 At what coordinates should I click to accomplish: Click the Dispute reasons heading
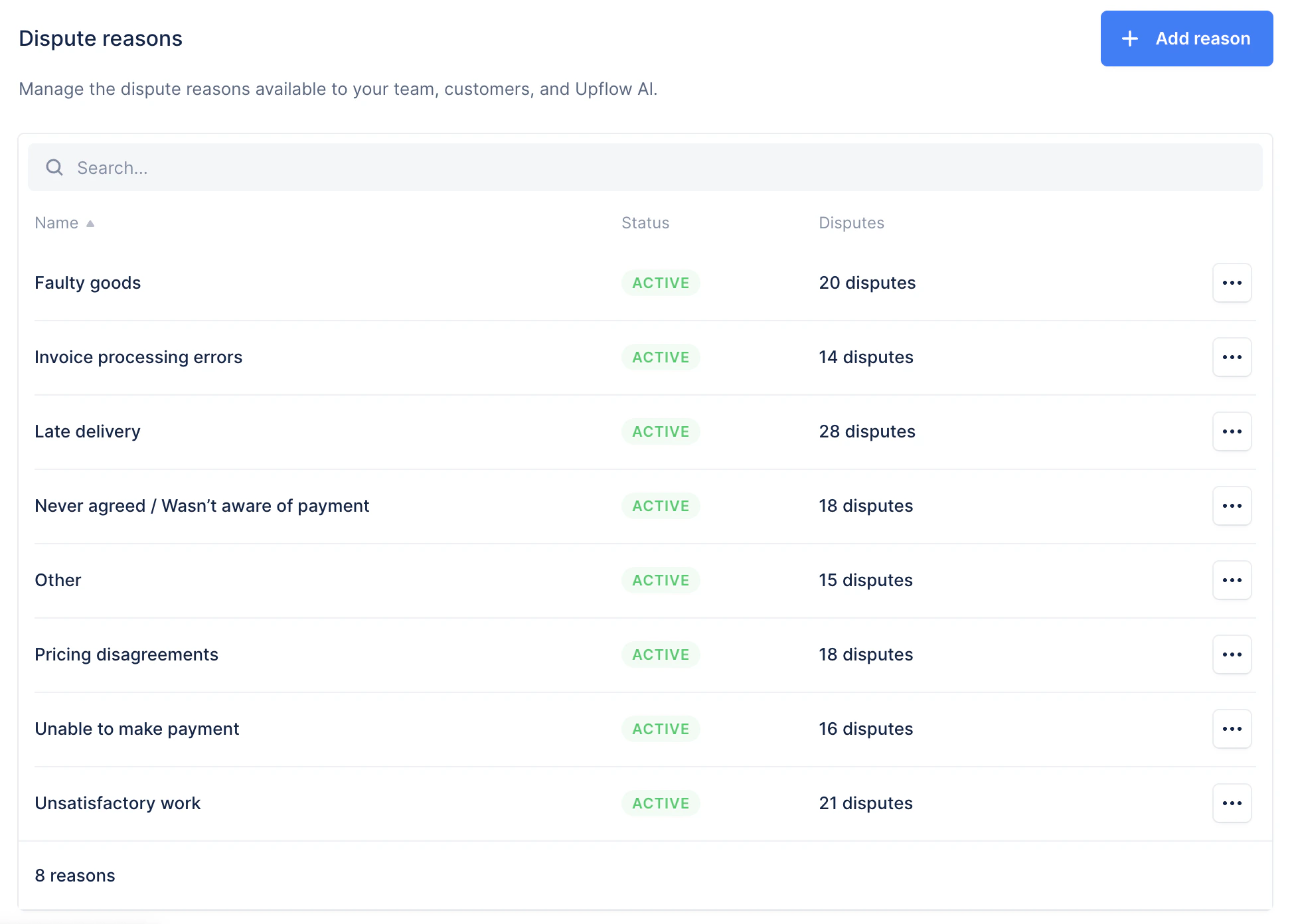[100, 38]
